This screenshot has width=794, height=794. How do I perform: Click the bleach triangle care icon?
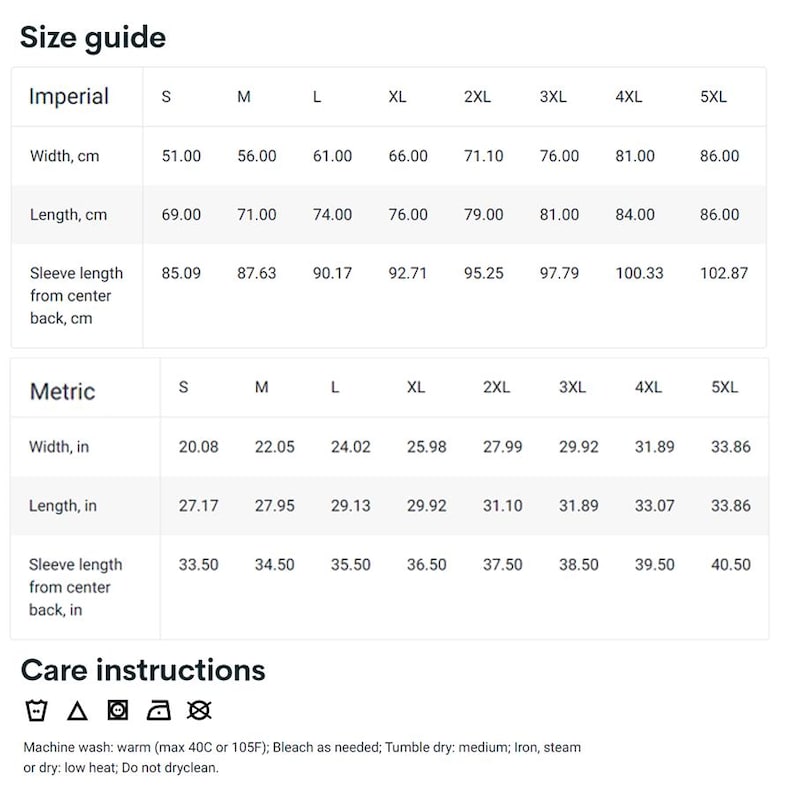tap(77, 710)
